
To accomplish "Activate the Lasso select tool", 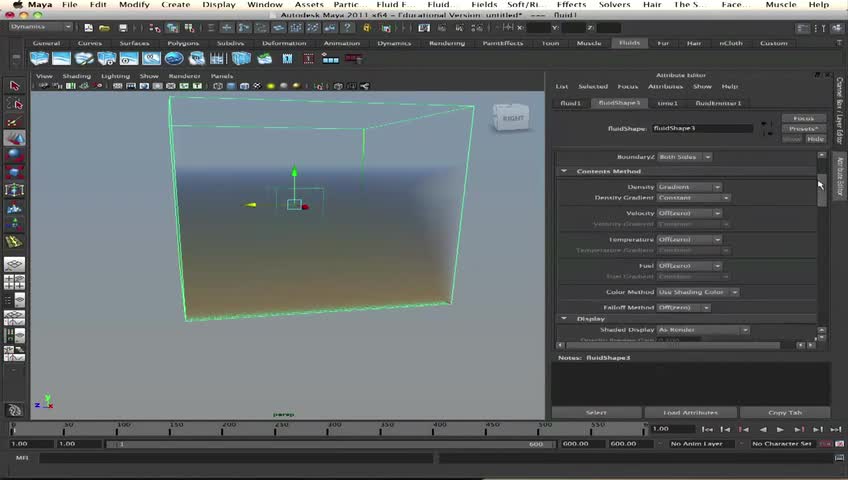I will point(14,104).
